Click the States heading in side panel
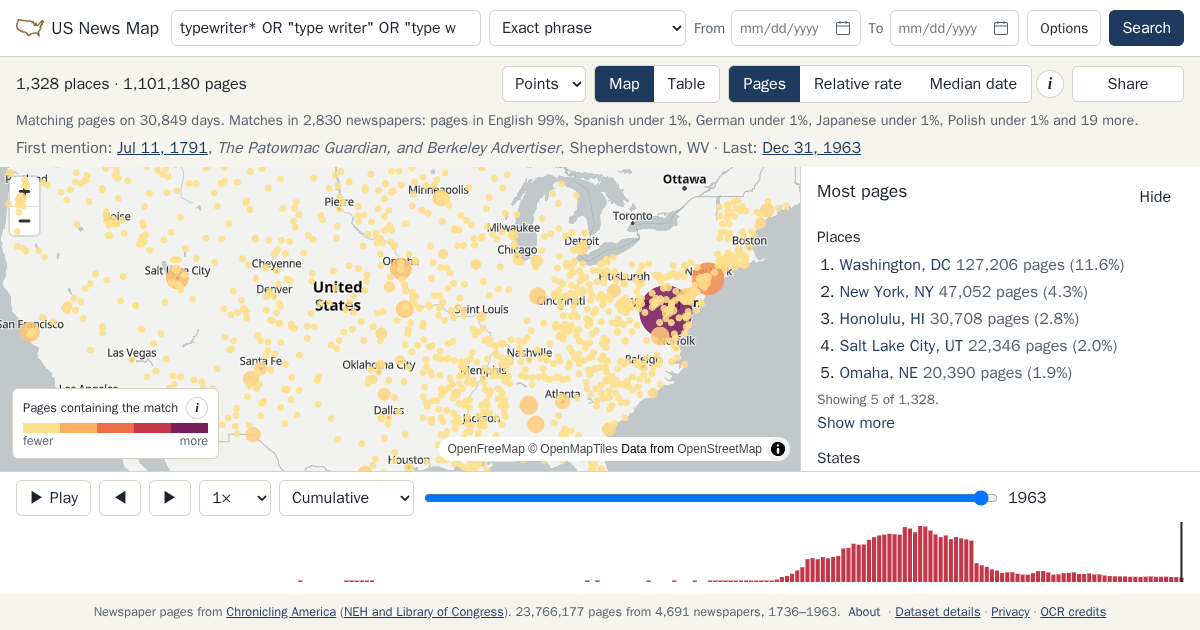The height and width of the screenshot is (630, 1200). (x=838, y=458)
